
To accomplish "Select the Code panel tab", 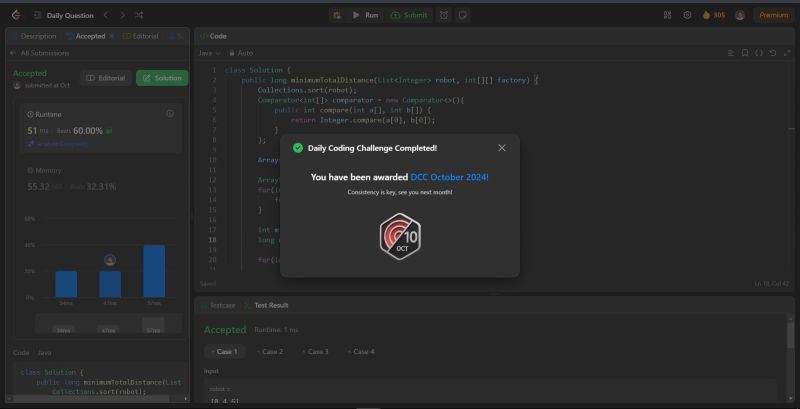I will pyautogui.click(x=213, y=36).
